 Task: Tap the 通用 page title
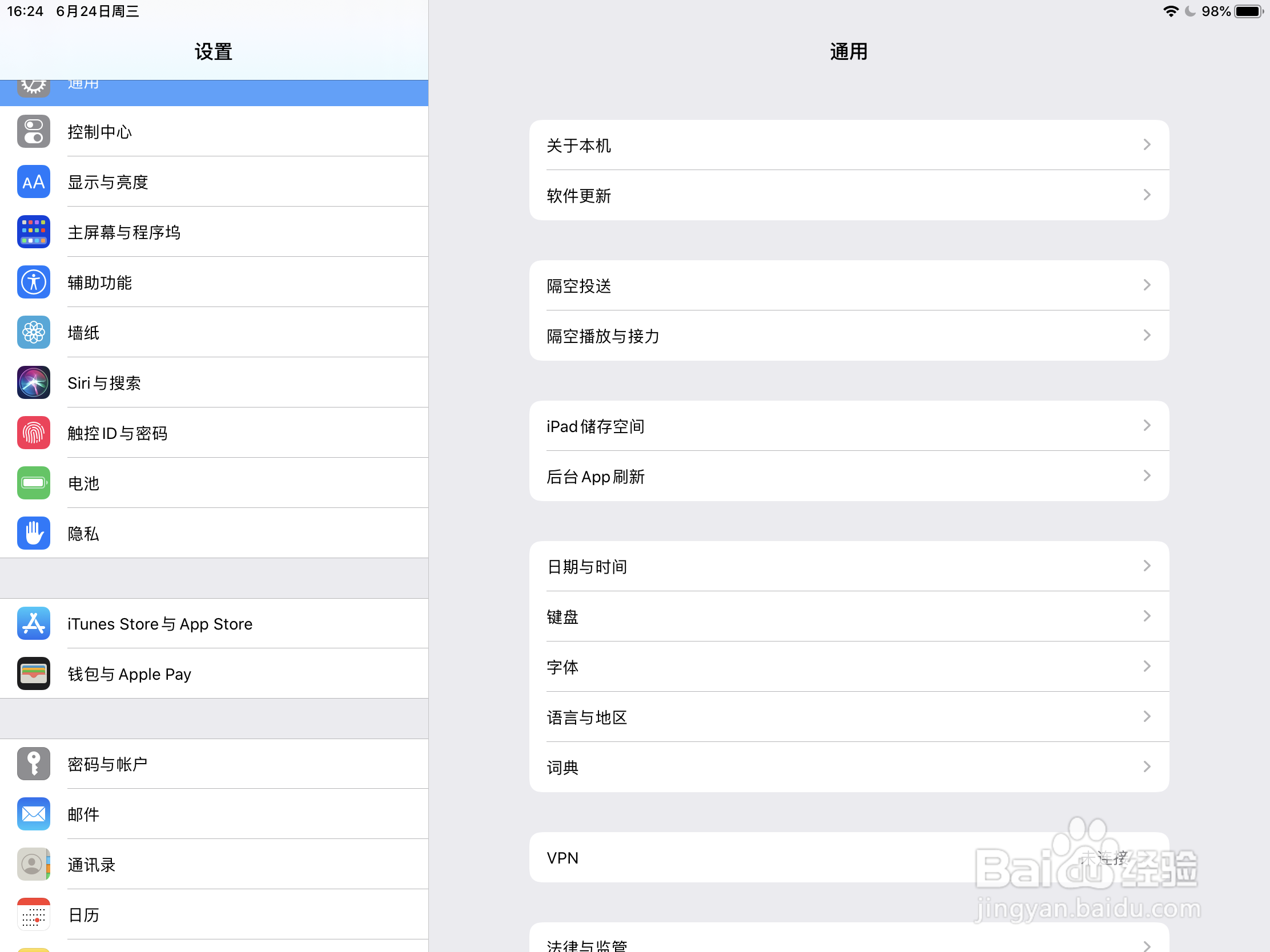point(849,51)
